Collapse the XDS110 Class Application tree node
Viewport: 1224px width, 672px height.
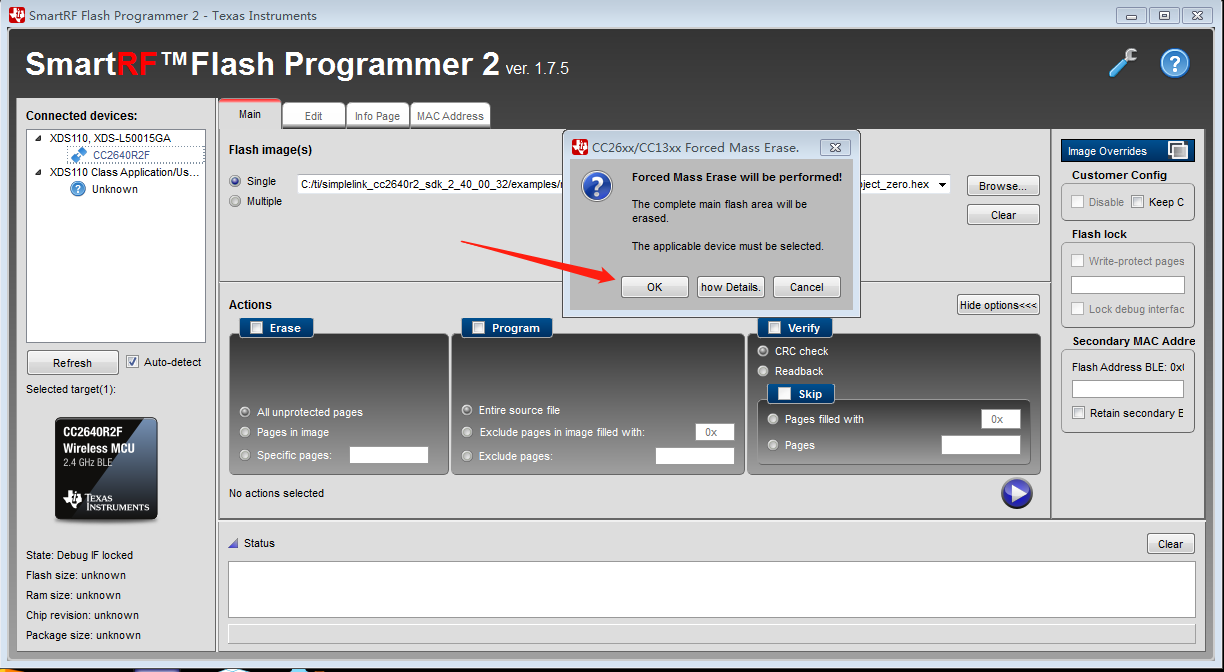coord(39,172)
